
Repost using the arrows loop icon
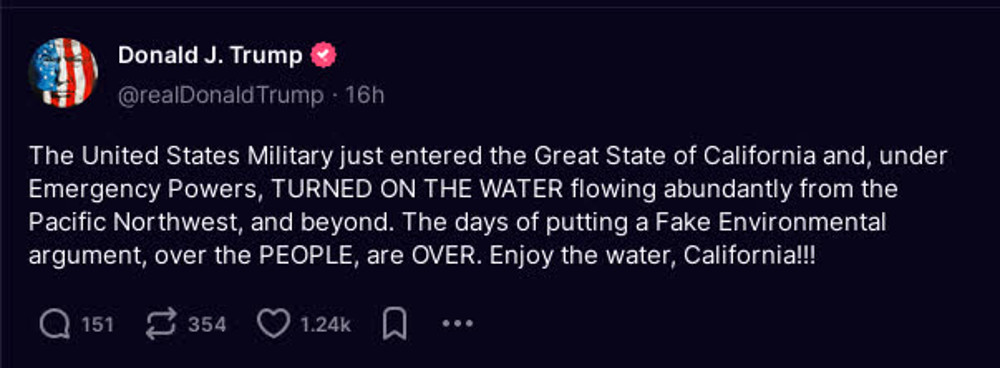[161, 325]
